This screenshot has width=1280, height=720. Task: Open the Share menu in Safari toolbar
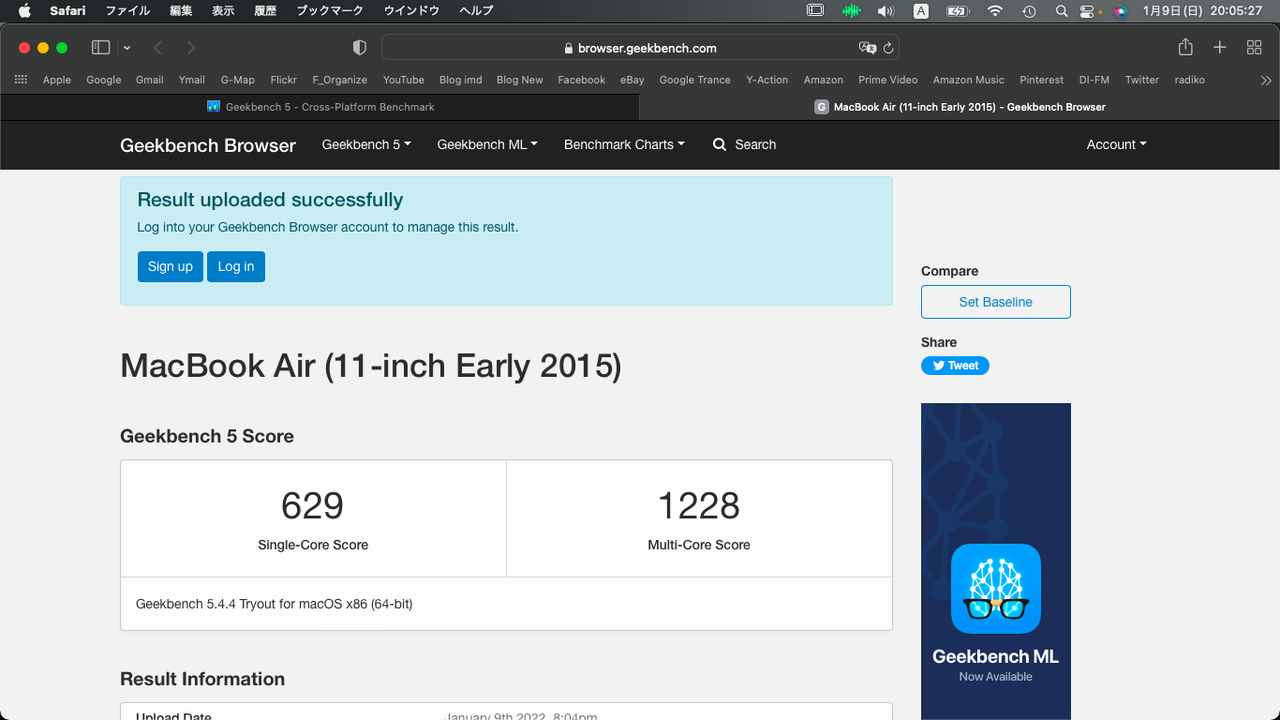coord(1185,47)
